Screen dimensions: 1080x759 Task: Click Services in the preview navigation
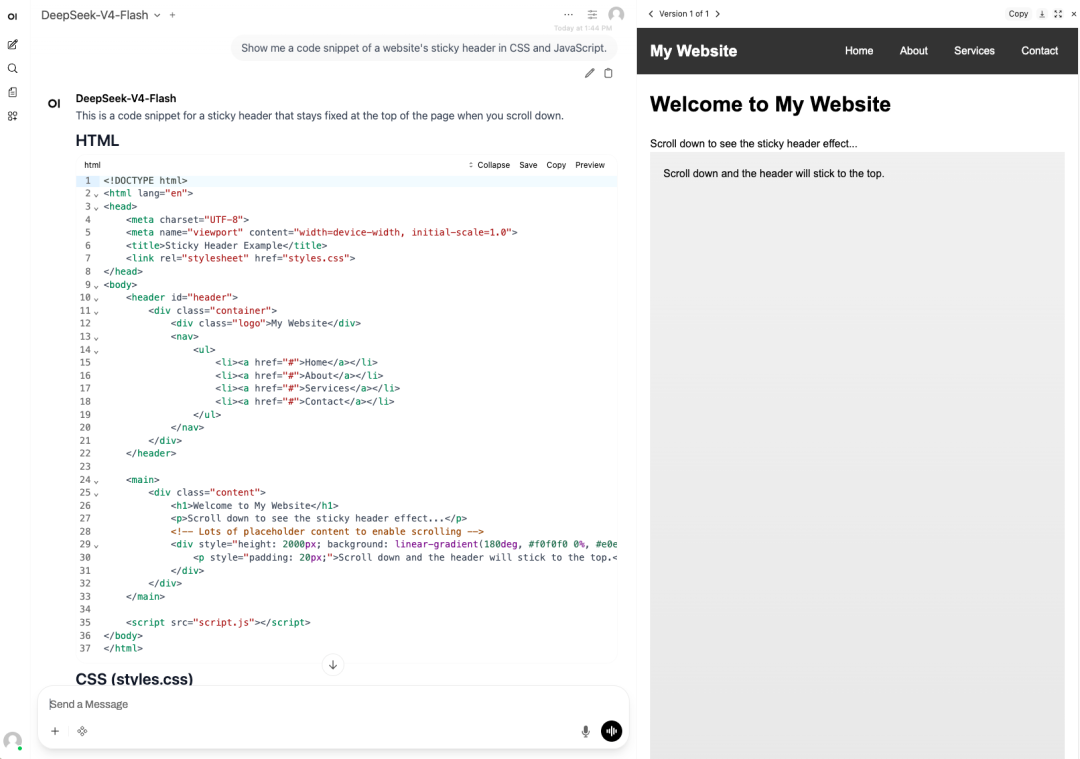(974, 51)
